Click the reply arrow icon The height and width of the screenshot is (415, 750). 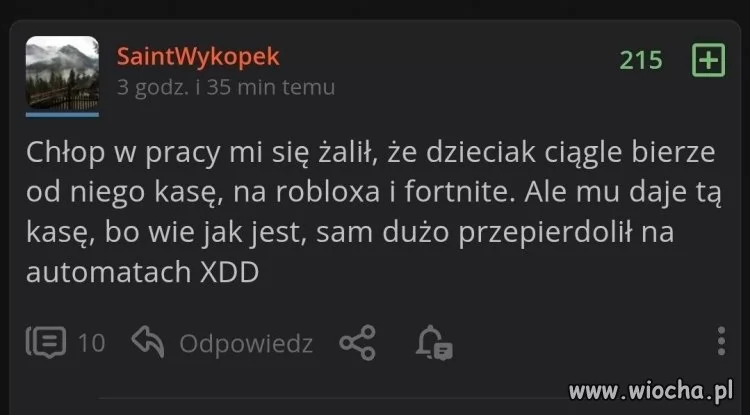(x=148, y=341)
